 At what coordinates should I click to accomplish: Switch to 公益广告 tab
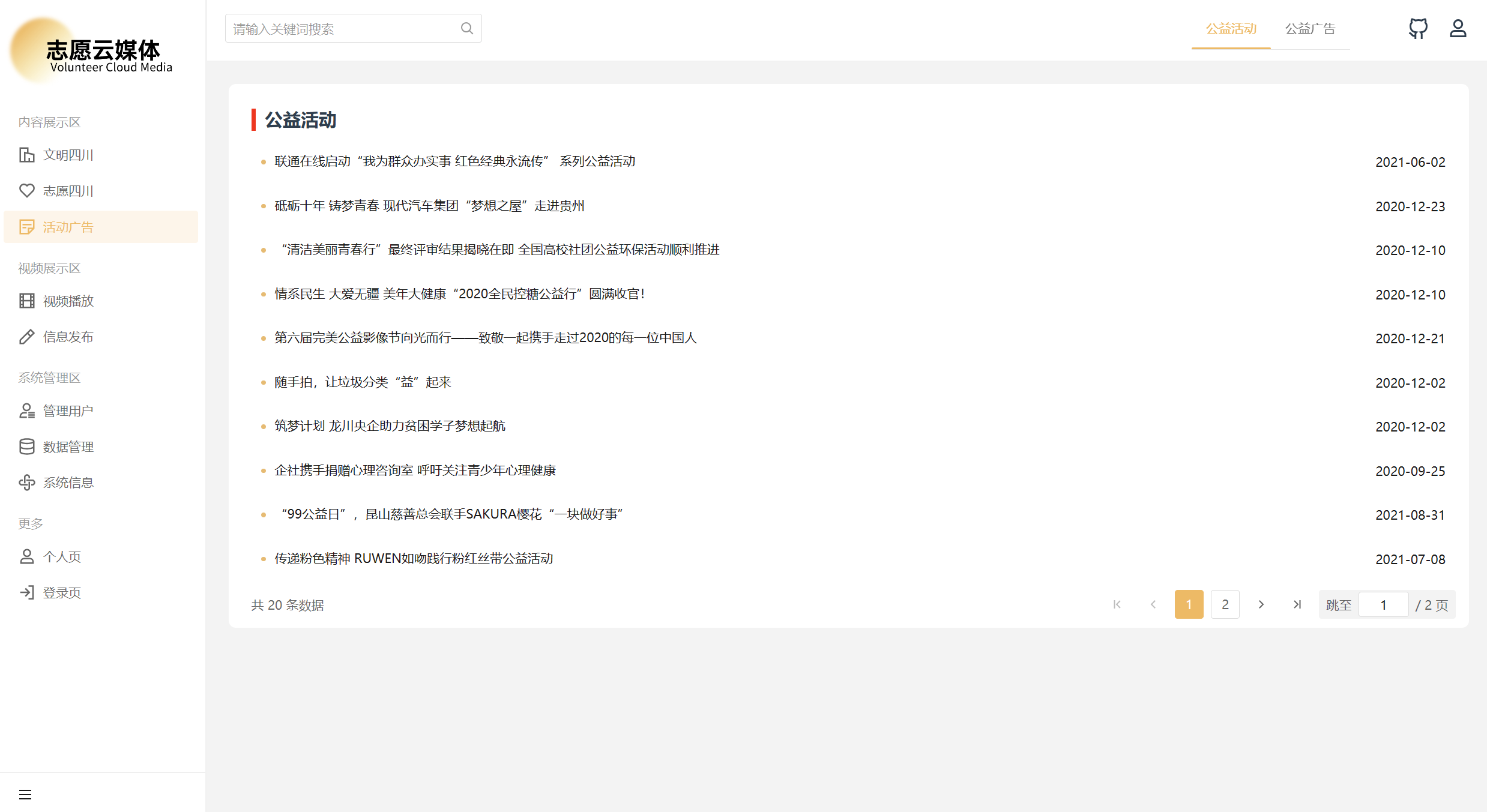(1310, 29)
